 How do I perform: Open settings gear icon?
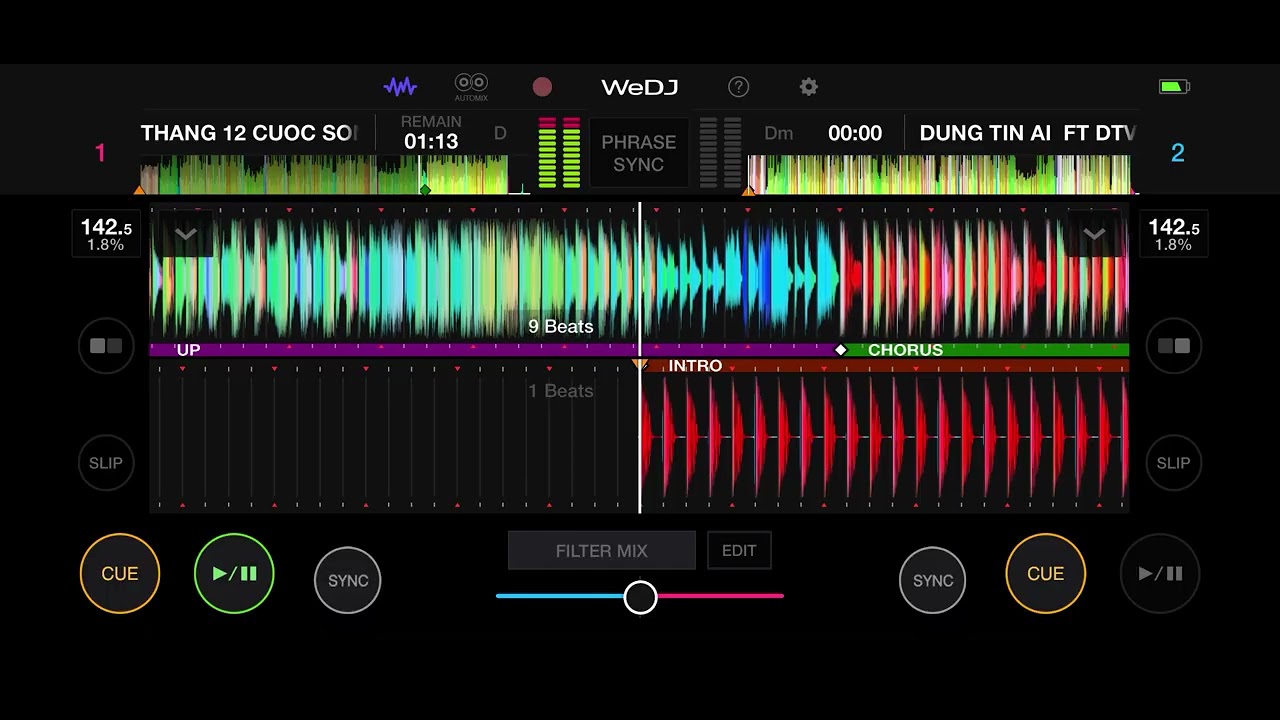809,87
